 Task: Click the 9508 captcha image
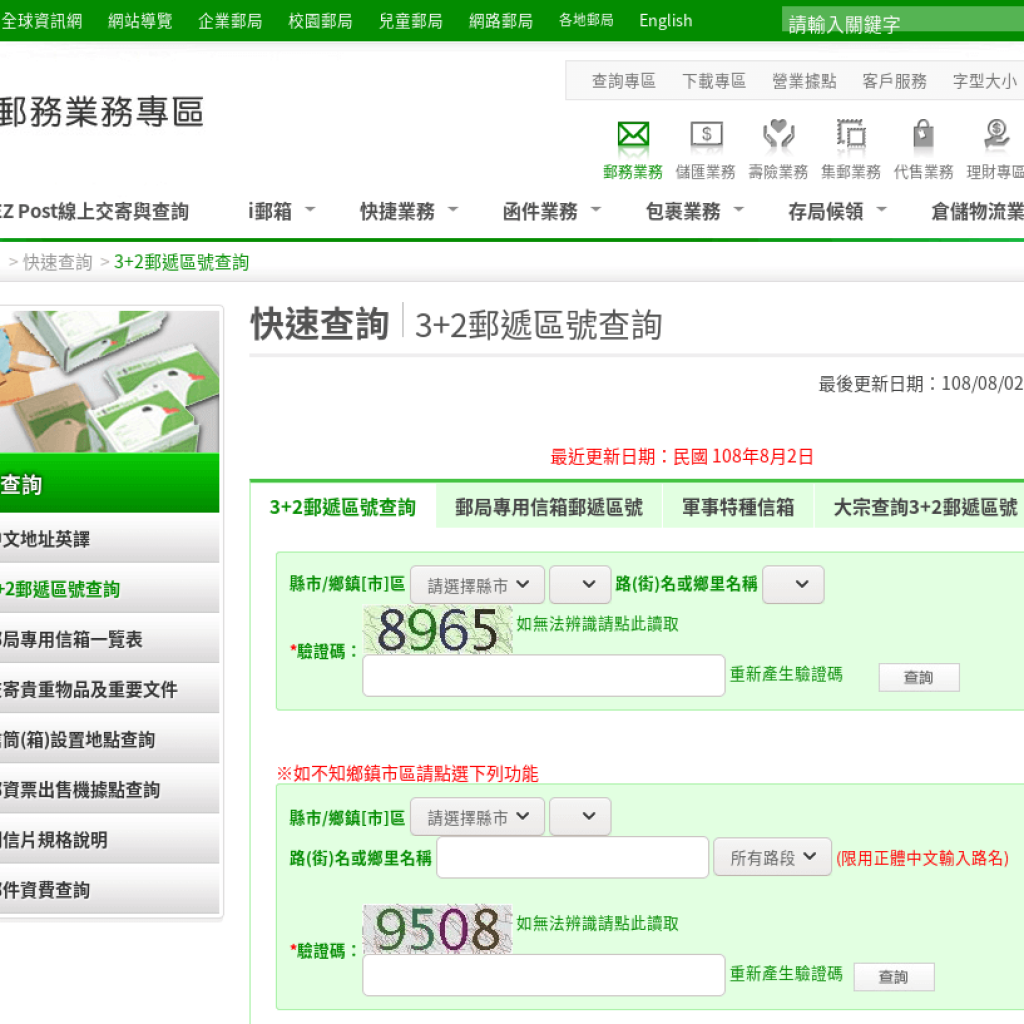pos(437,929)
